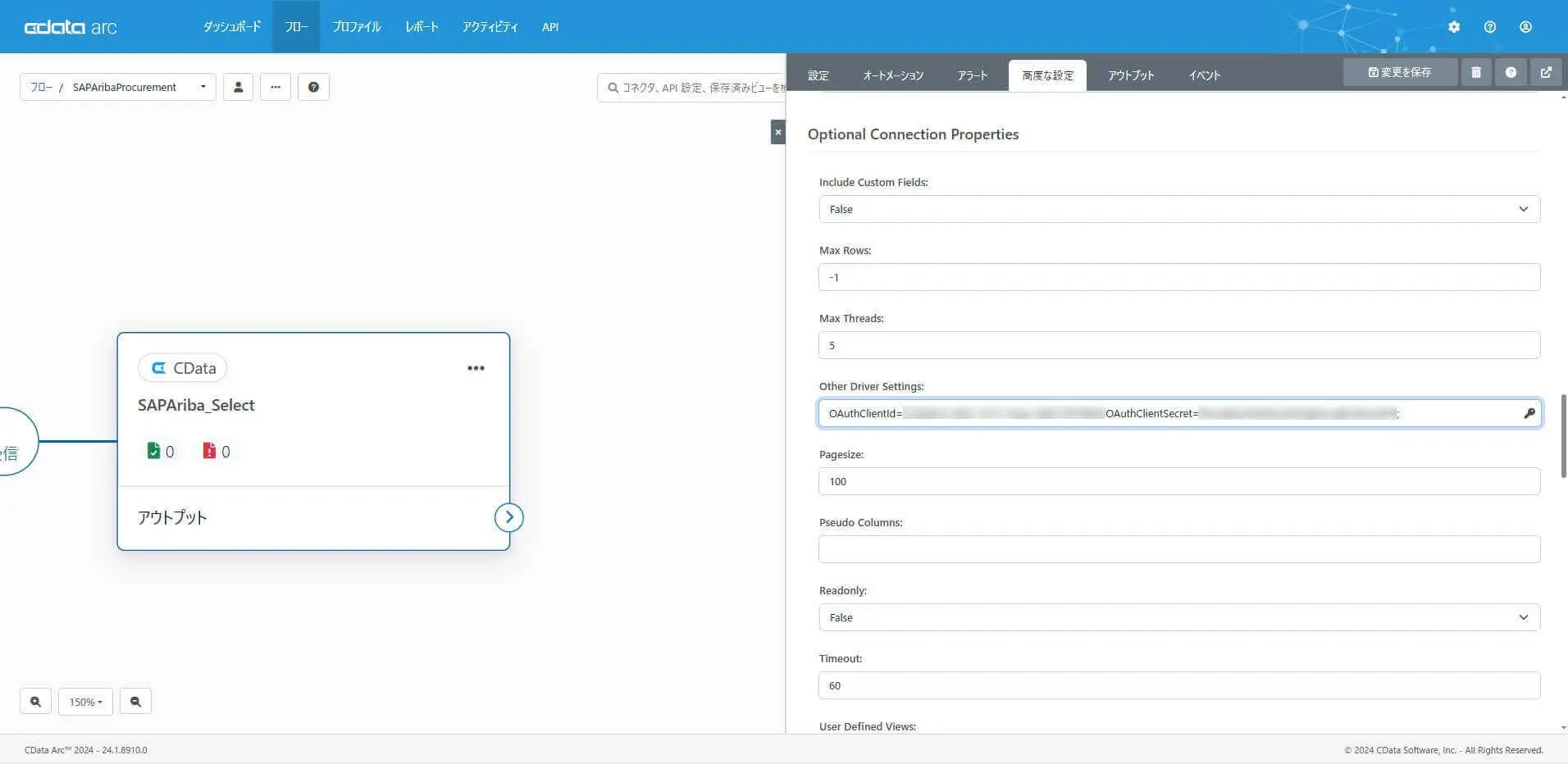Click the CData Arc logo
This screenshot has width=1568, height=764.
71,27
